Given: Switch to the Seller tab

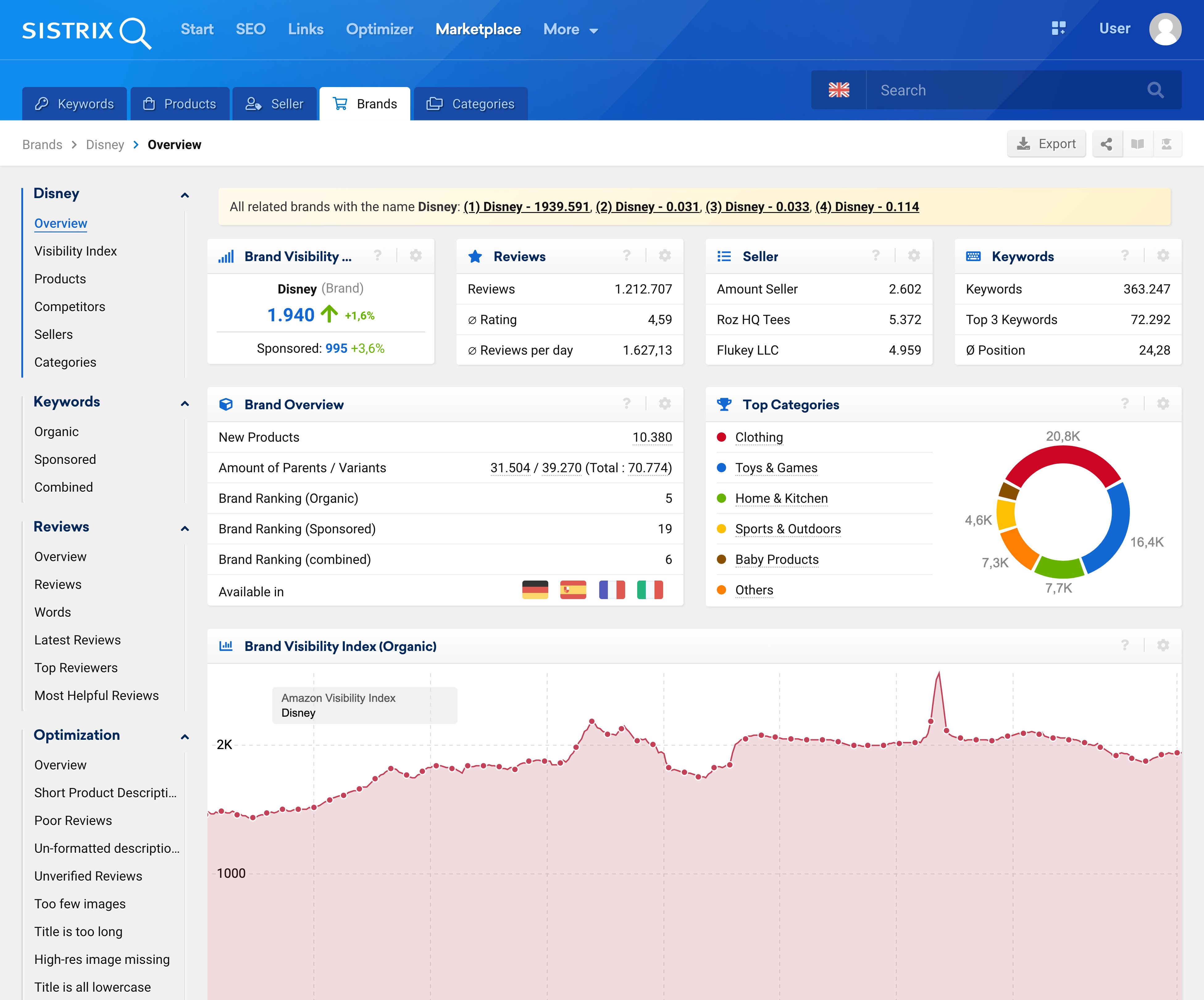Looking at the screenshot, I should (274, 104).
